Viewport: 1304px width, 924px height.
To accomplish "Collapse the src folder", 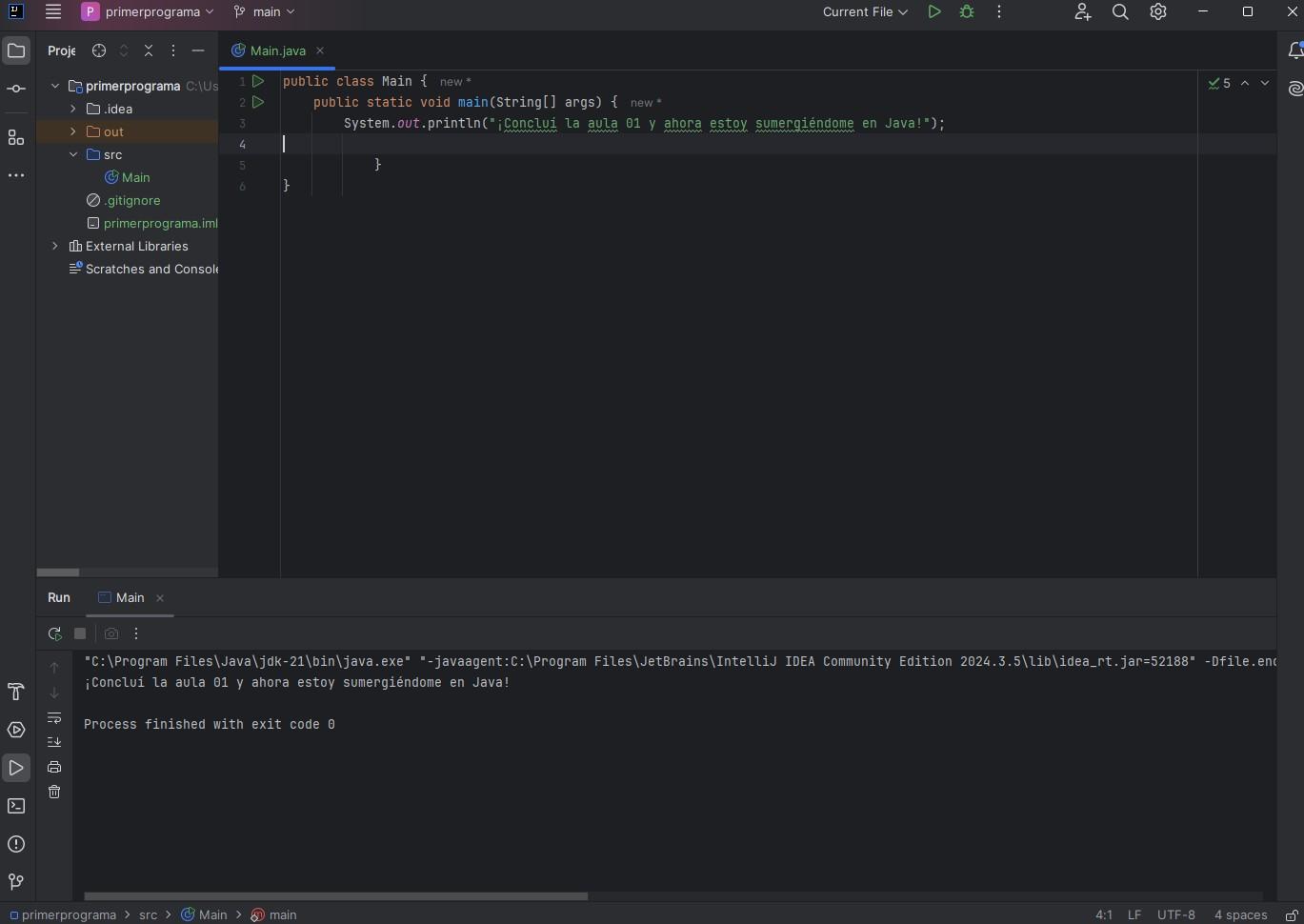I will tap(73, 154).
